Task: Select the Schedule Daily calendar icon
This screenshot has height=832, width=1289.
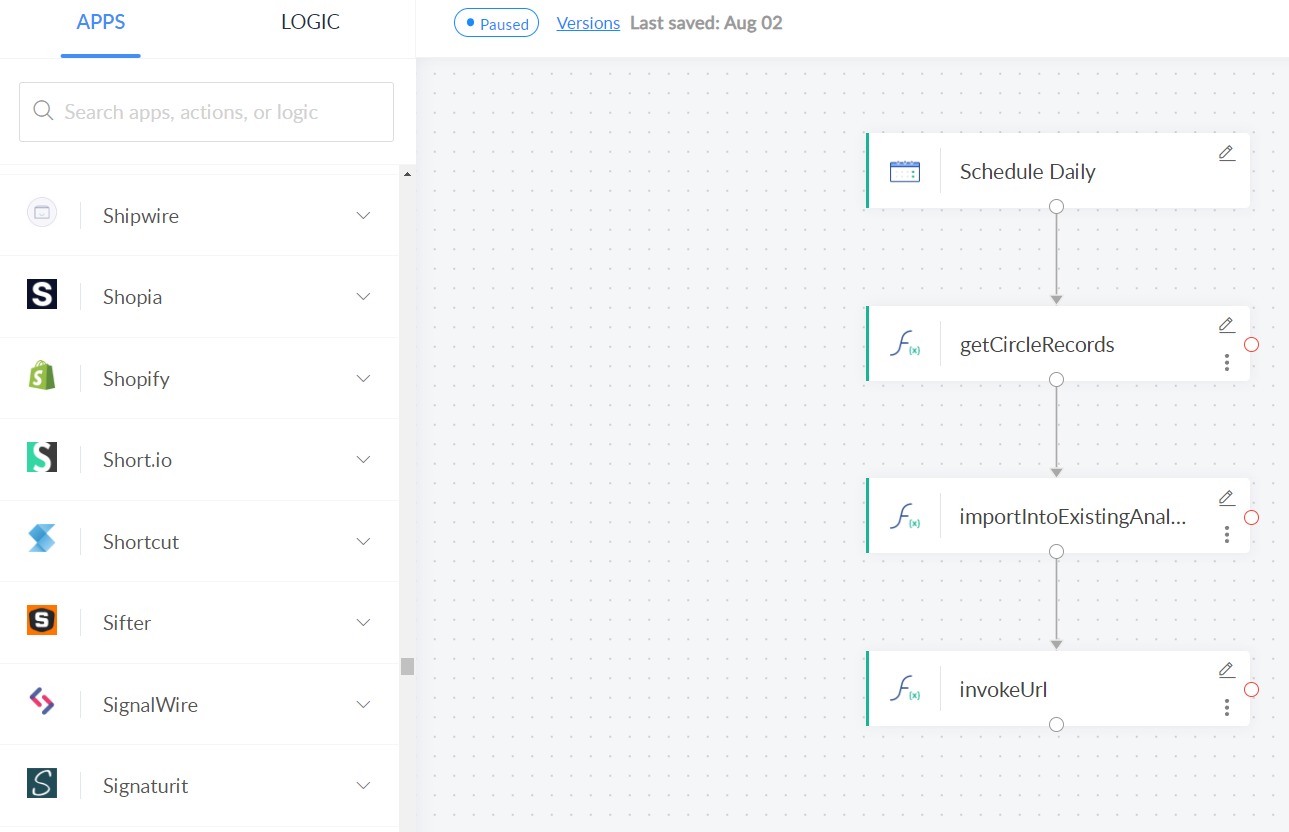Action: [905, 171]
